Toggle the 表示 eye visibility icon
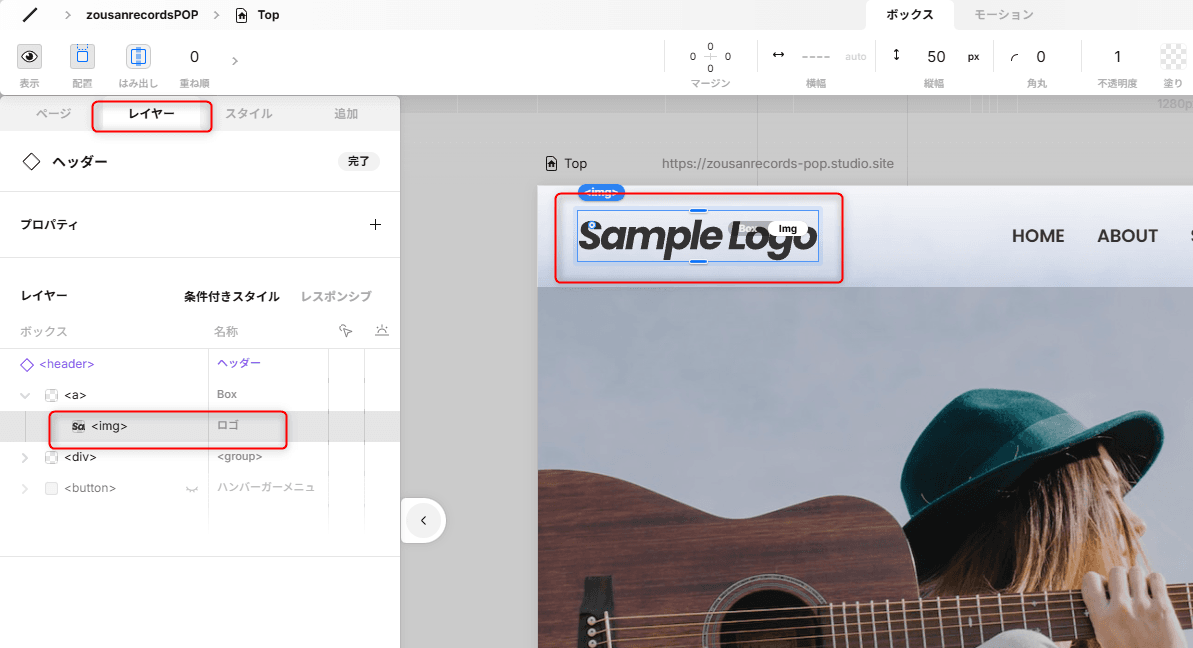Image resolution: width=1193 pixels, height=648 pixels. click(30, 57)
